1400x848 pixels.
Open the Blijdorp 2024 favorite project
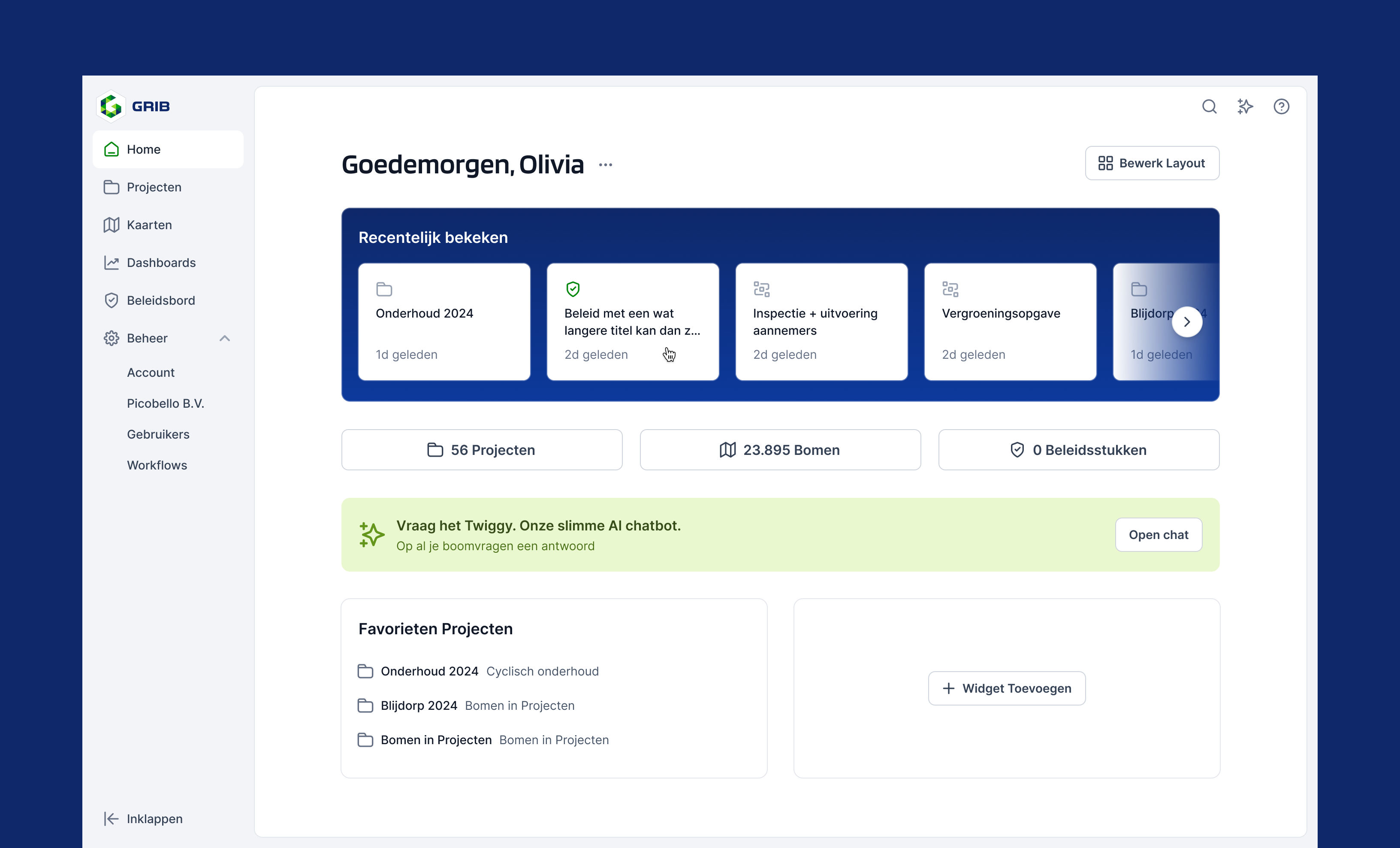(419, 706)
